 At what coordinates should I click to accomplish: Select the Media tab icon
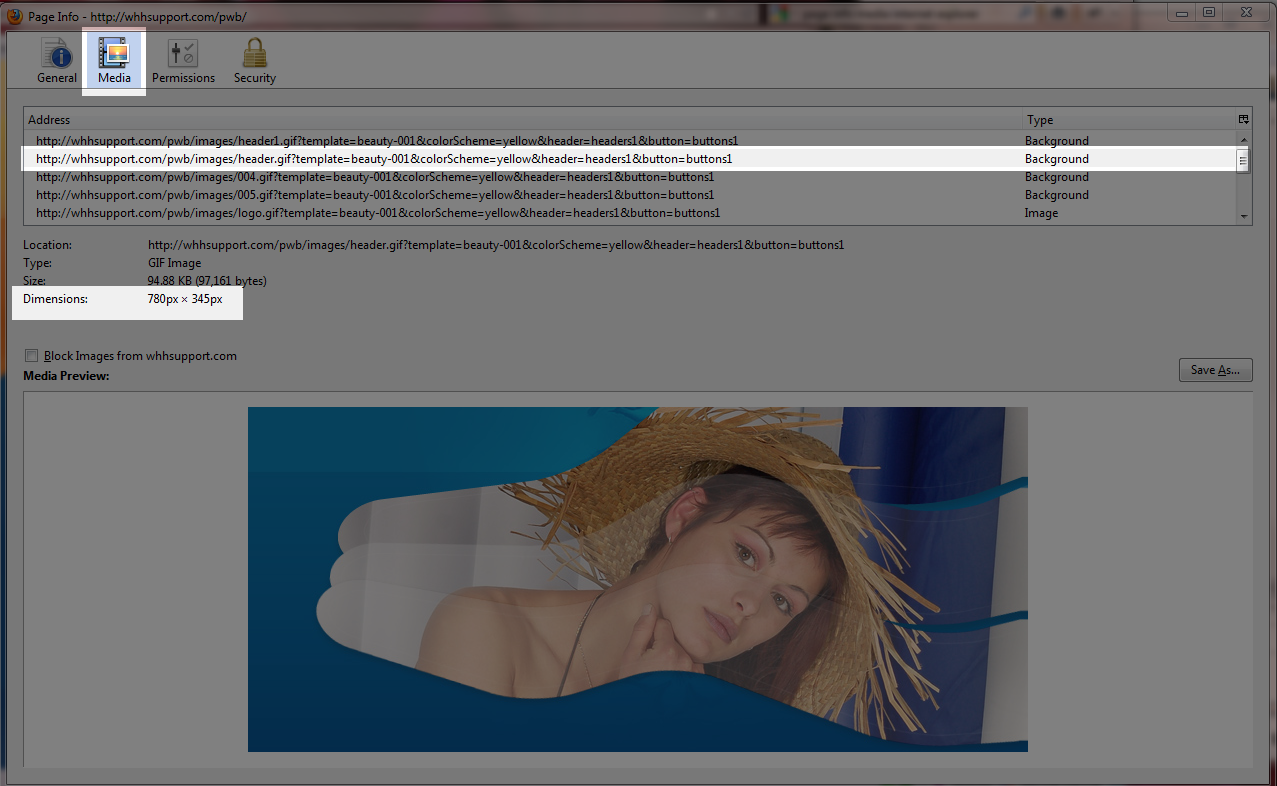click(114, 60)
